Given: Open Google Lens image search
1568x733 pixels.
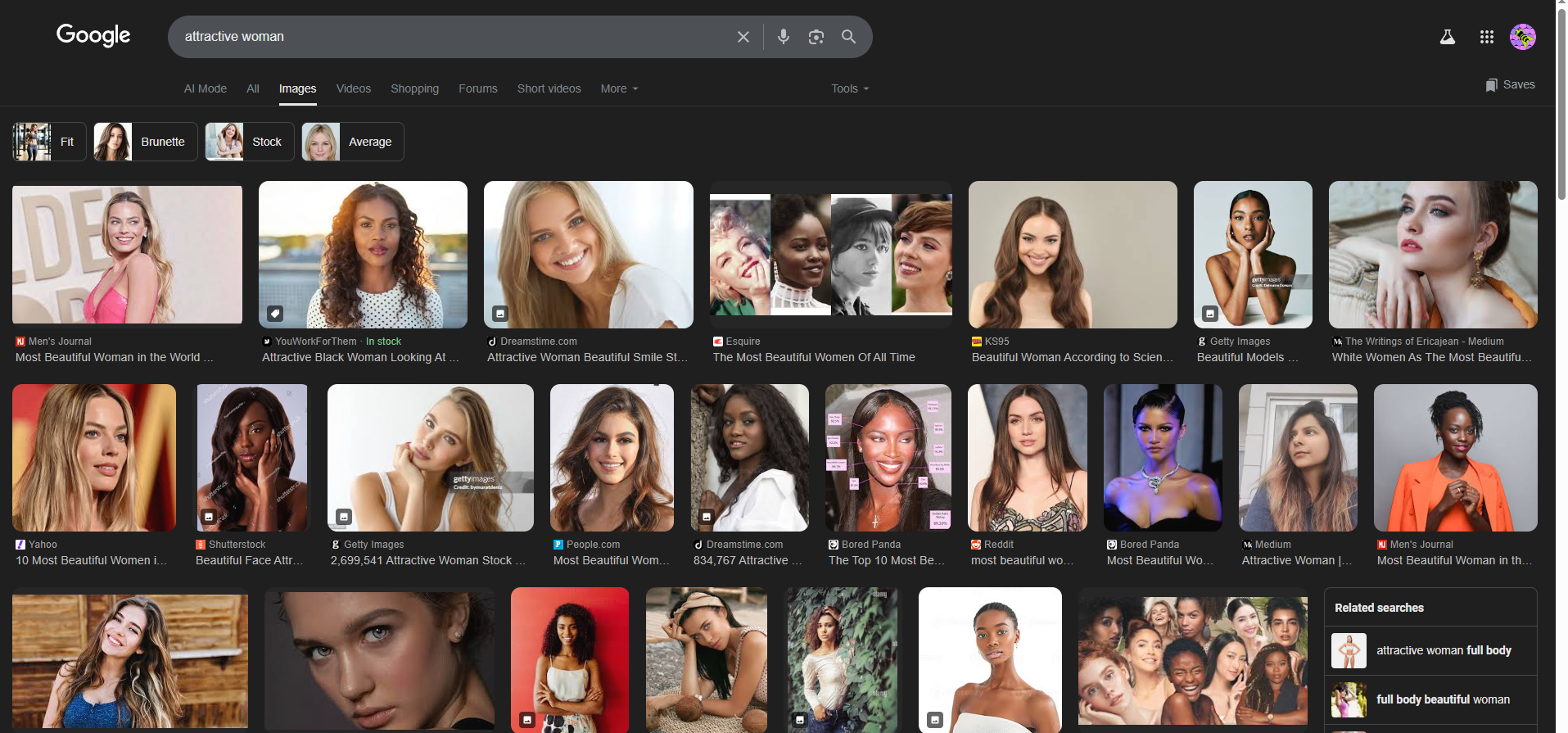Looking at the screenshot, I should pyautogui.click(x=816, y=37).
